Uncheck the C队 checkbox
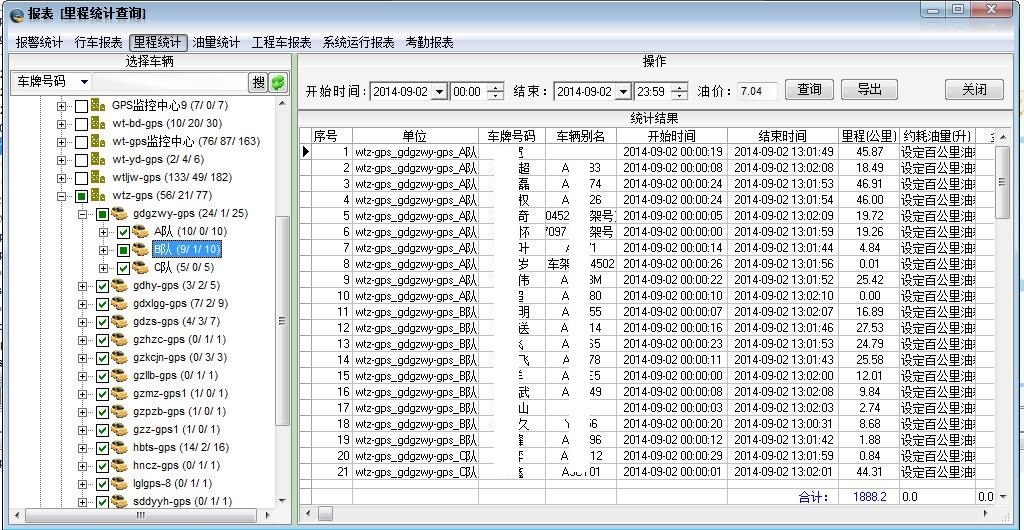The height and width of the screenshot is (530, 1024). 123,268
